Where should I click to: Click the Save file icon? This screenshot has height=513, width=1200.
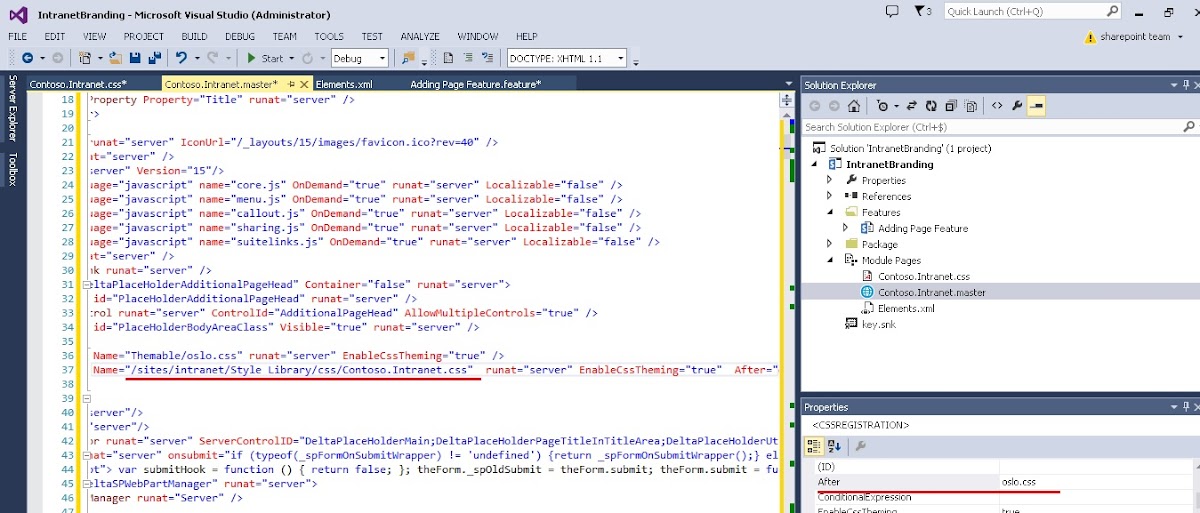pyautogui.click(x=136, y=59)
